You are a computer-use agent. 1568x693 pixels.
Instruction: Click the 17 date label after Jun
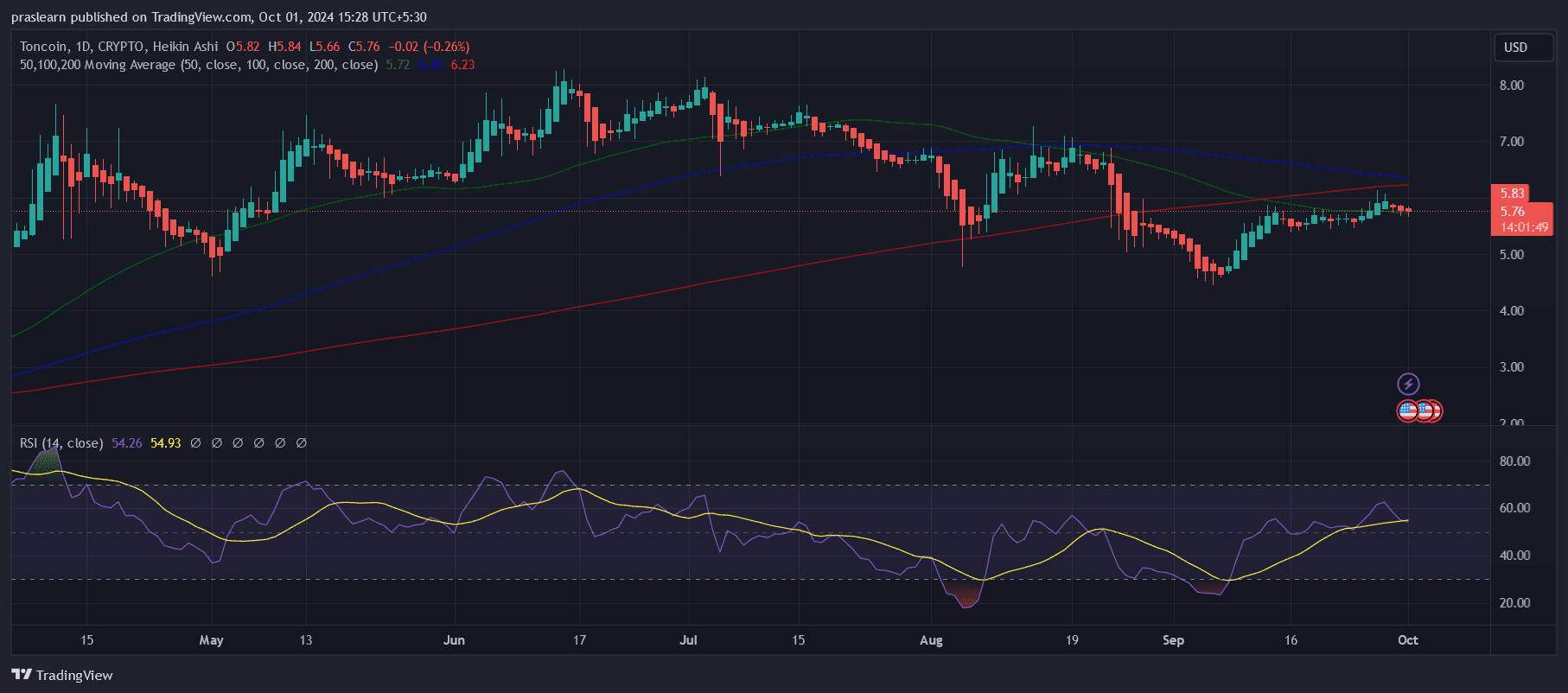[579, 640]
